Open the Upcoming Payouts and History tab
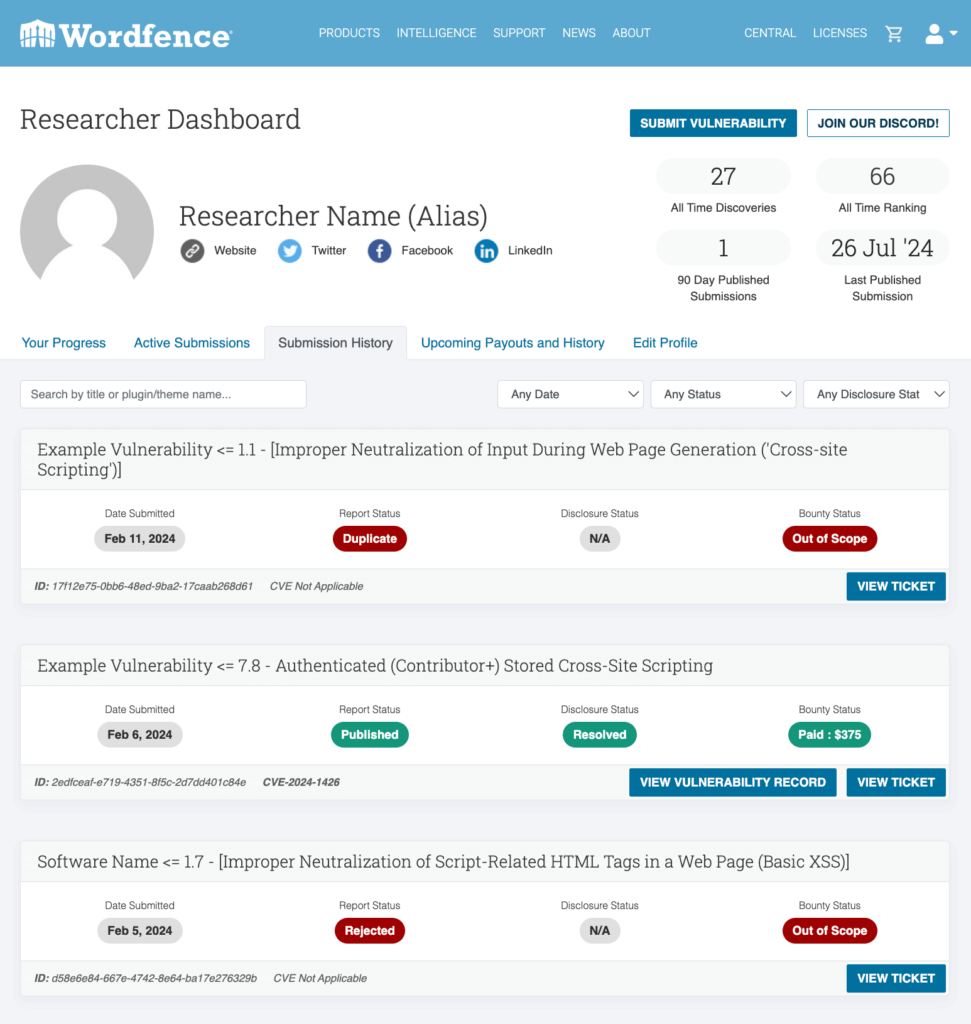The image size is (971, 1024). pyautogui.click(x=512, y=343)
